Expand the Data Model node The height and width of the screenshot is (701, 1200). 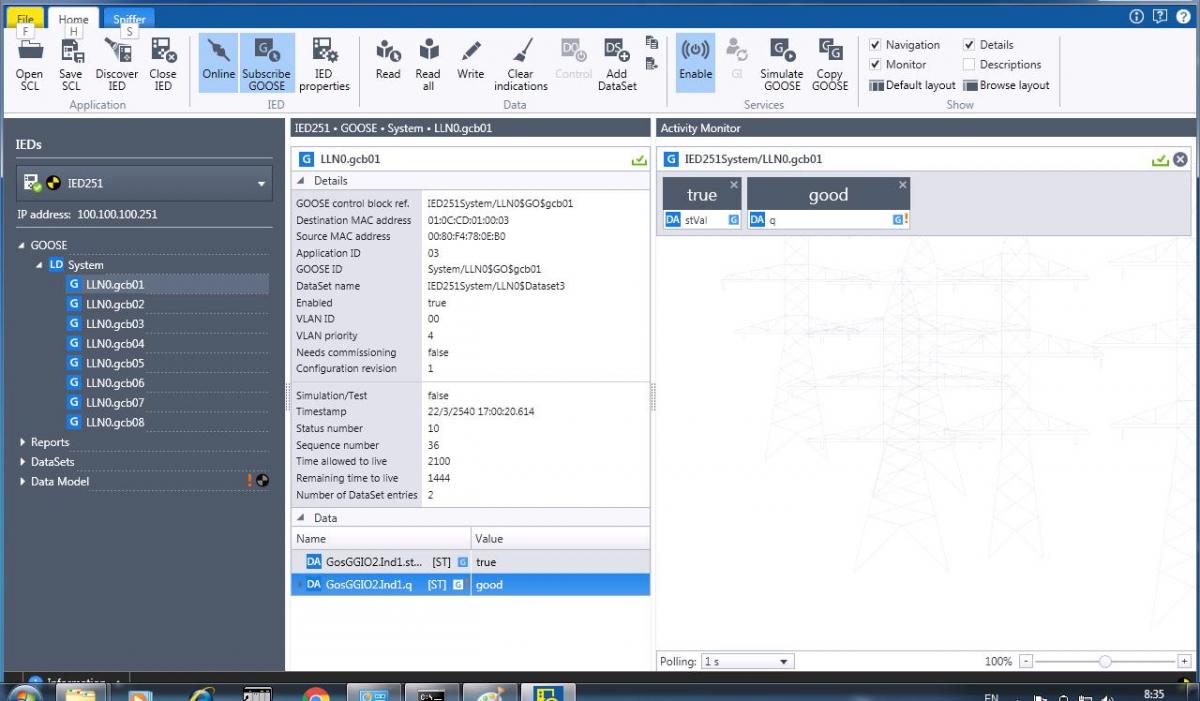(x=22, y=481)
